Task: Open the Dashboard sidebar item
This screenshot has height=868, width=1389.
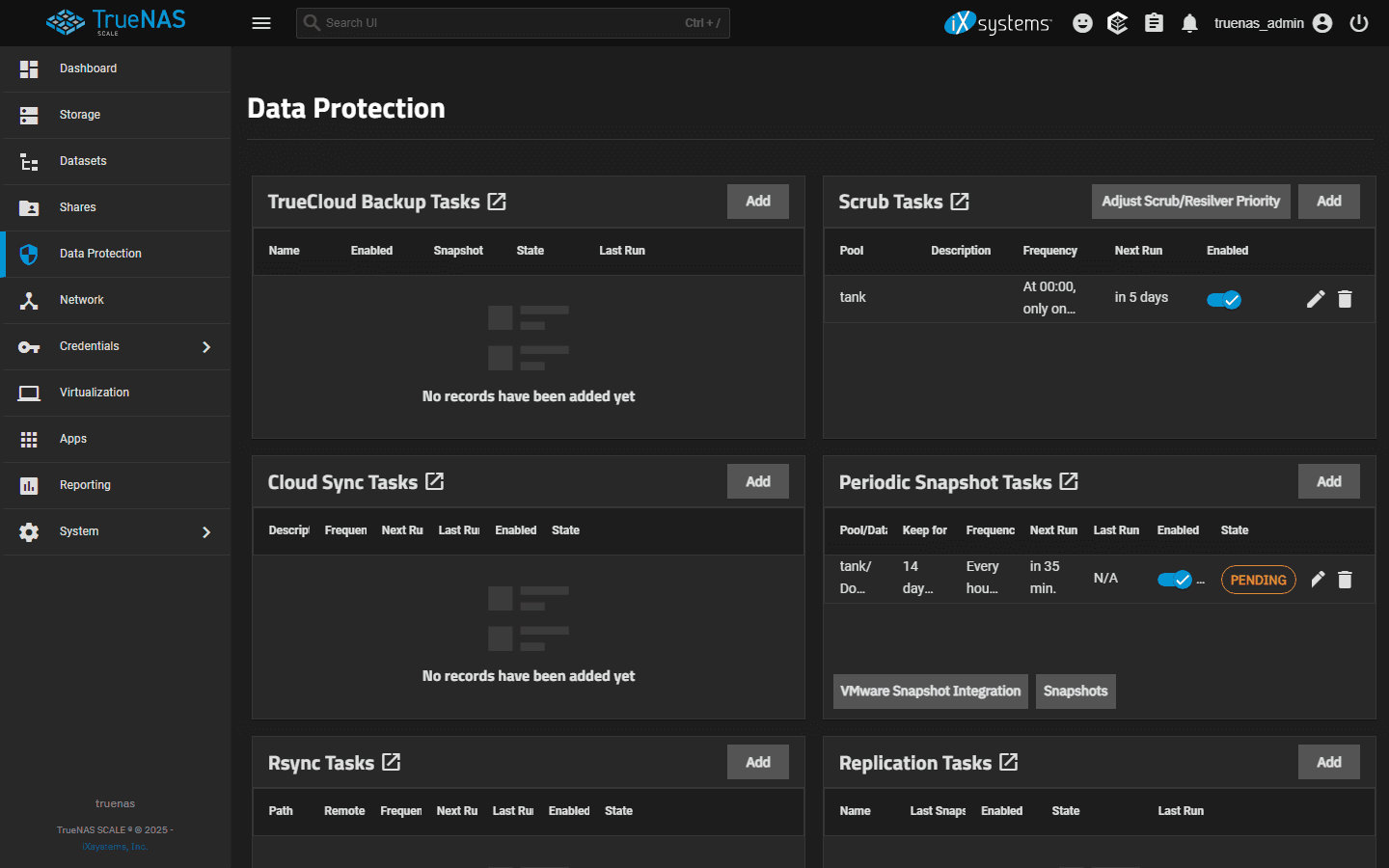Action: pyautogui.click(x=116, y=68)
